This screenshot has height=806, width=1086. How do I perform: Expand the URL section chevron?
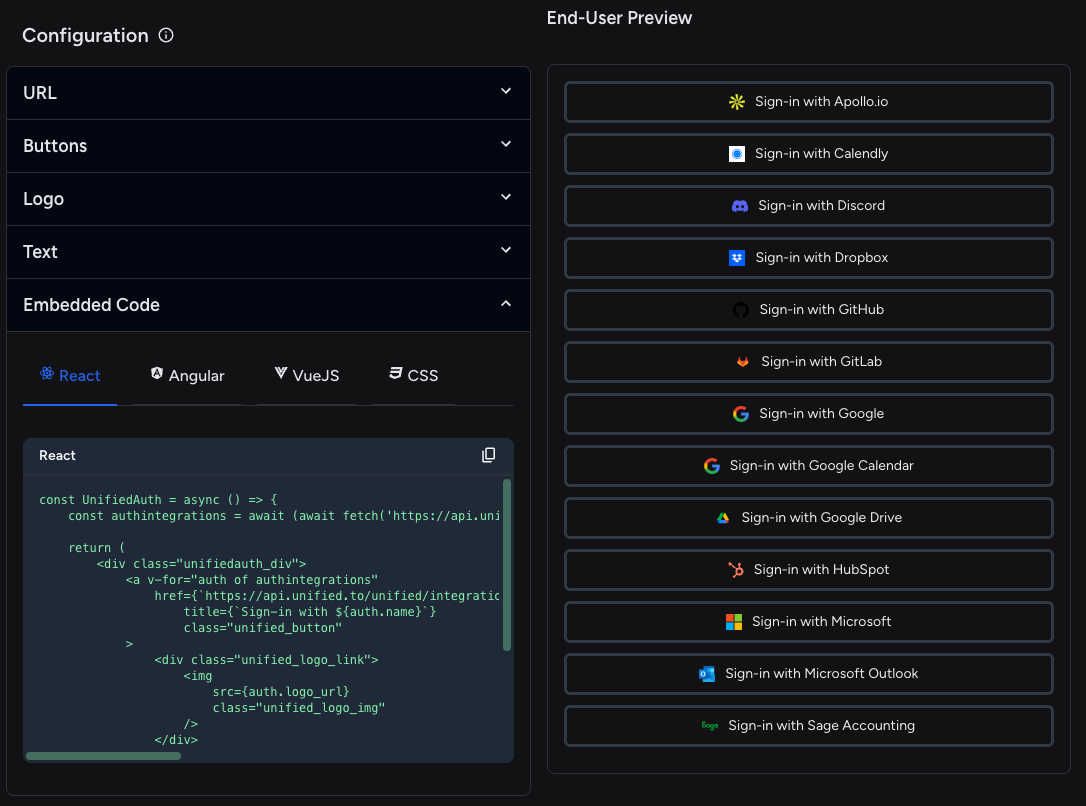pos(506,91)
